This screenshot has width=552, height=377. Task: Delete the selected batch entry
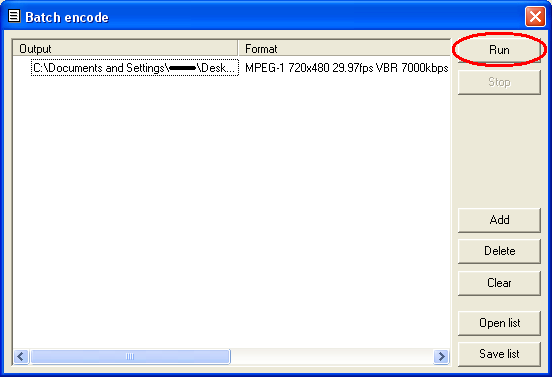pos(499,251)
